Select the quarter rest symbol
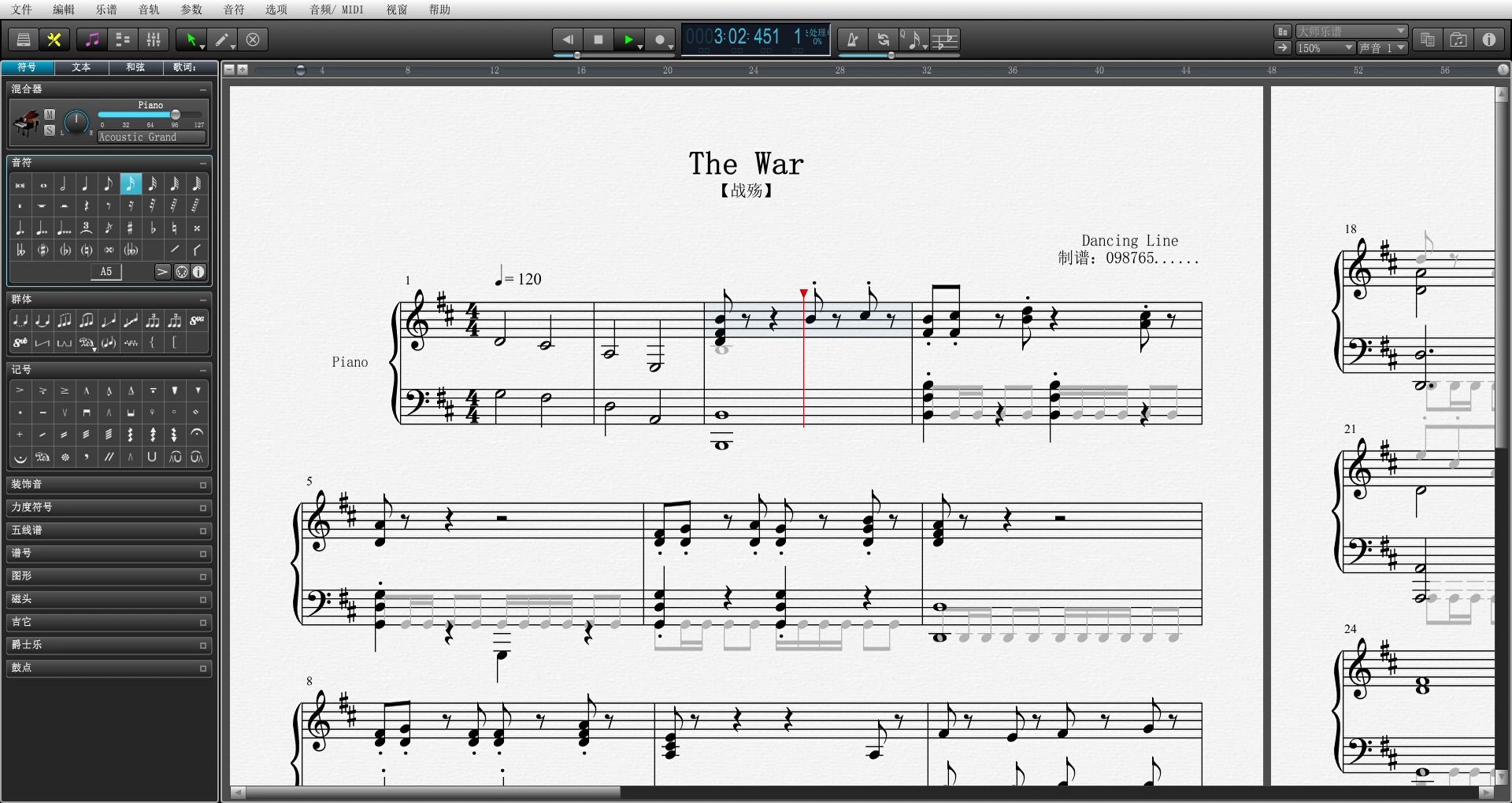Viewport: 1512px width, 803px height. pyautogui.click(x=87, y=206)
